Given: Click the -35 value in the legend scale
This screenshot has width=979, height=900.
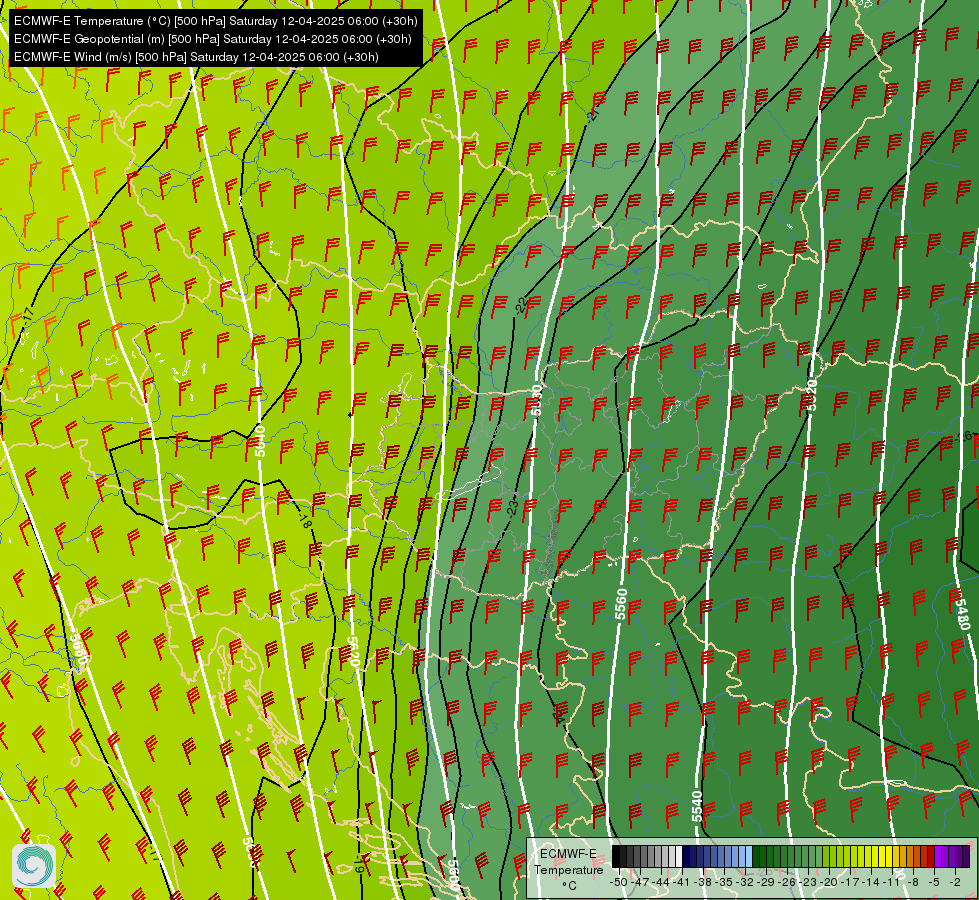Looking at the screenshot, I should tap(724, 882).
